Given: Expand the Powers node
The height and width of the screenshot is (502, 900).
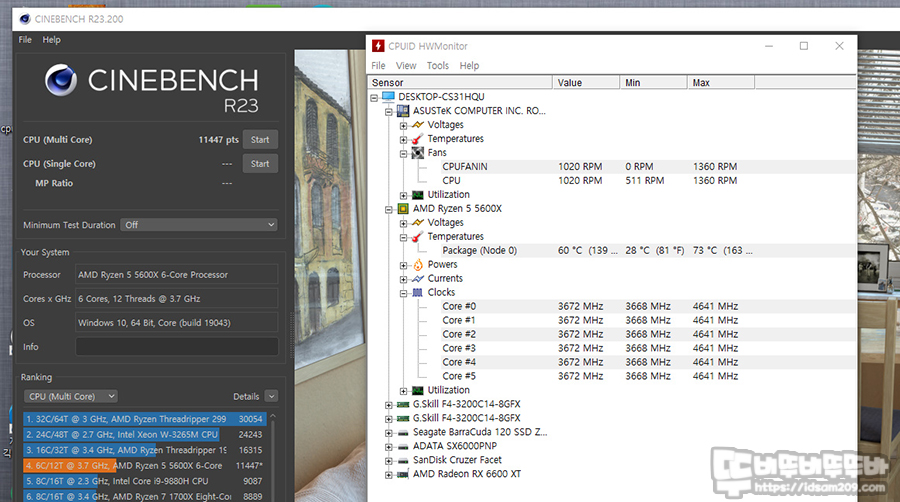Looking at the screenshot, I should (404, 266).
